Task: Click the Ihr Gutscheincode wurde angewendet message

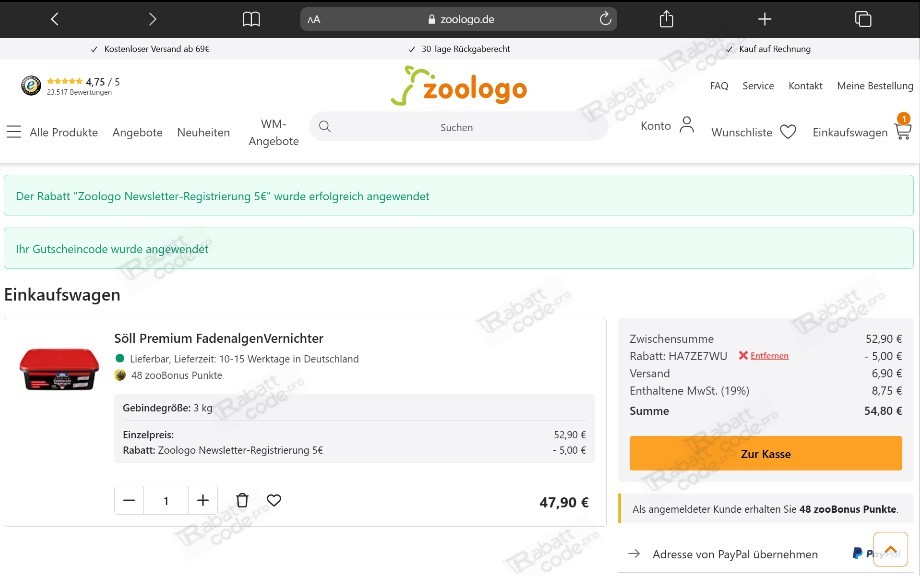Action: tap(458, 249)
